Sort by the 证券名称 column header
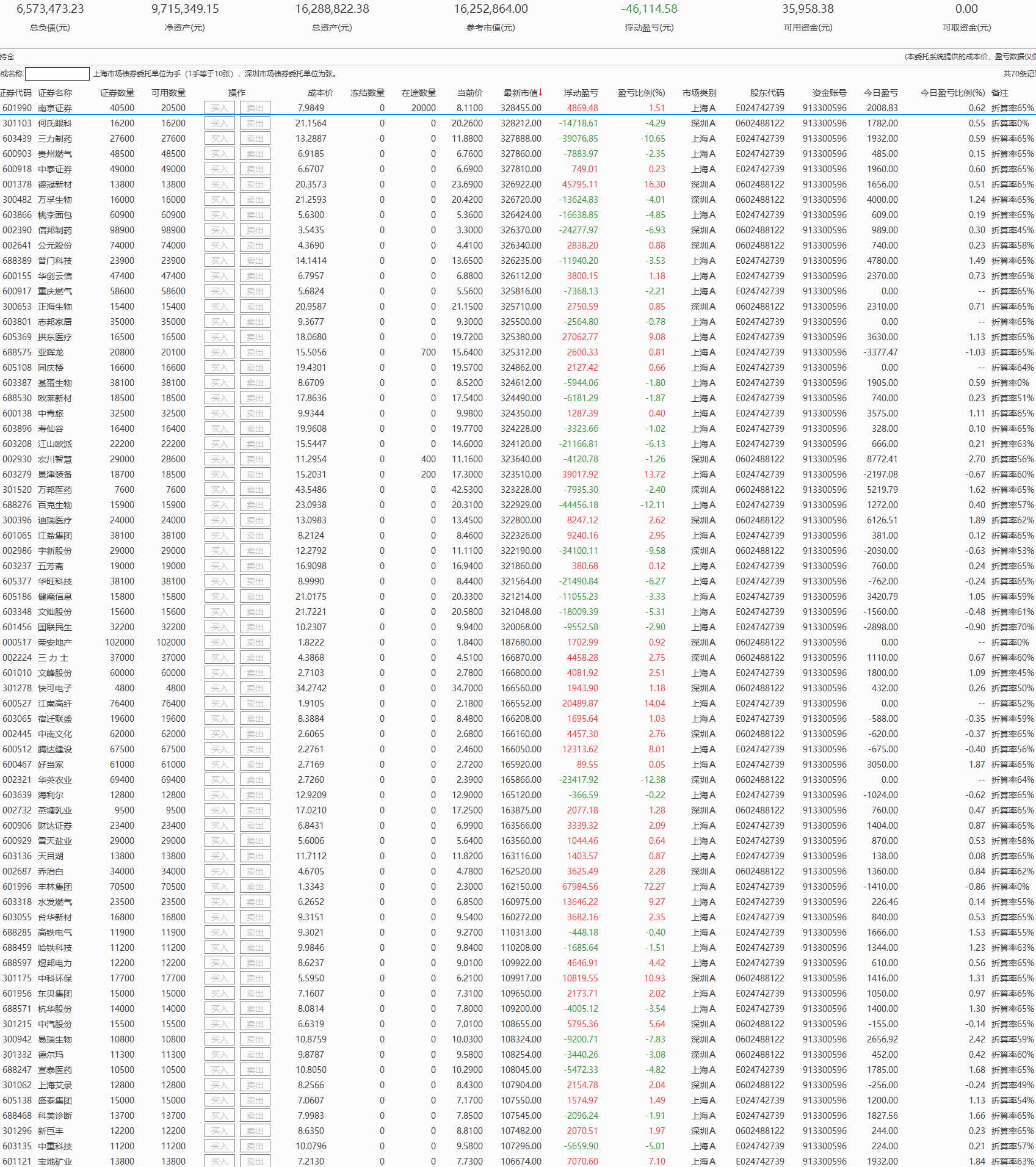The image size is (1036, 1167). point(55,93)
